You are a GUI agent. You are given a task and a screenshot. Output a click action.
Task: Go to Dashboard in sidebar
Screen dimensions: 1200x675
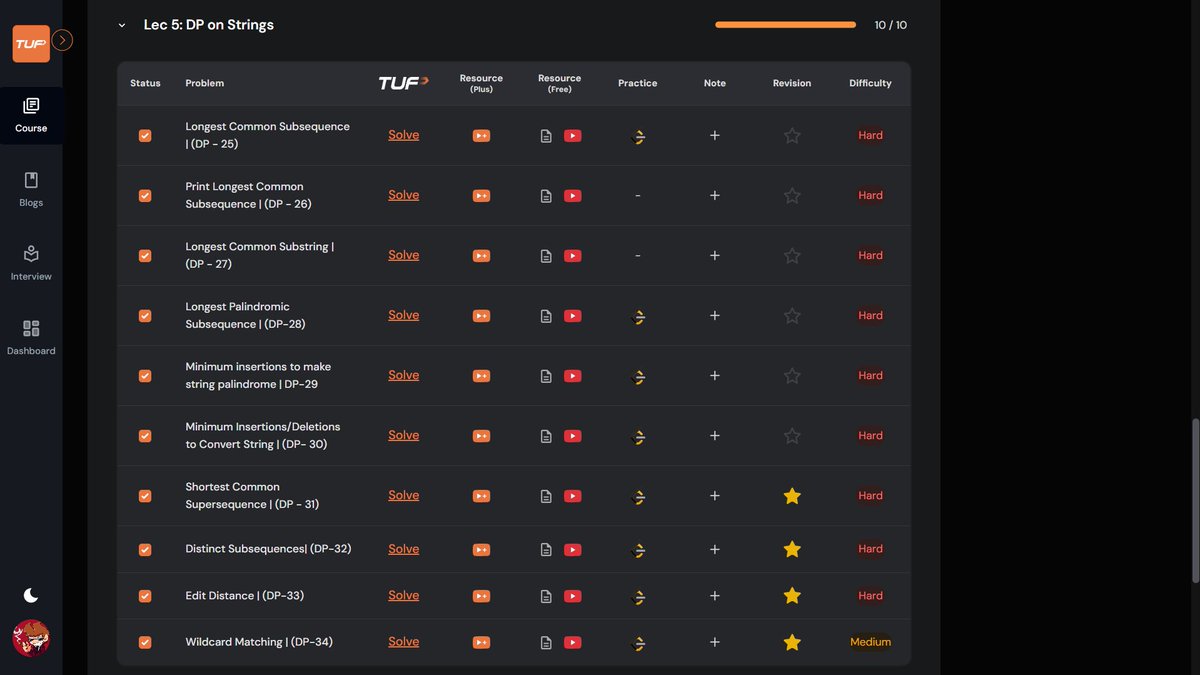pyautogui.click(x=31, y=338)
